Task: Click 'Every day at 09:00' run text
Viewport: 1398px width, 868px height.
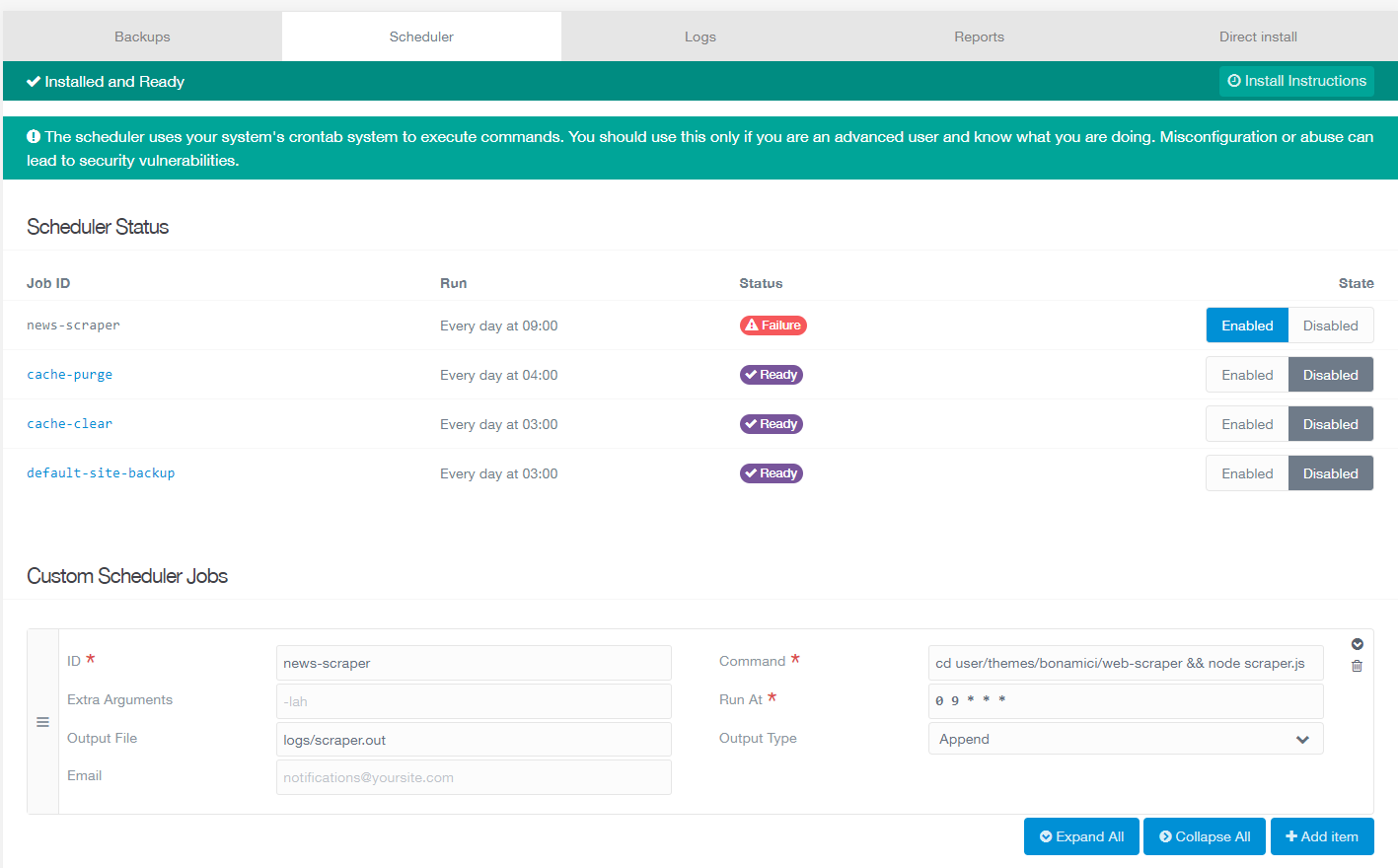Action: 499,325
